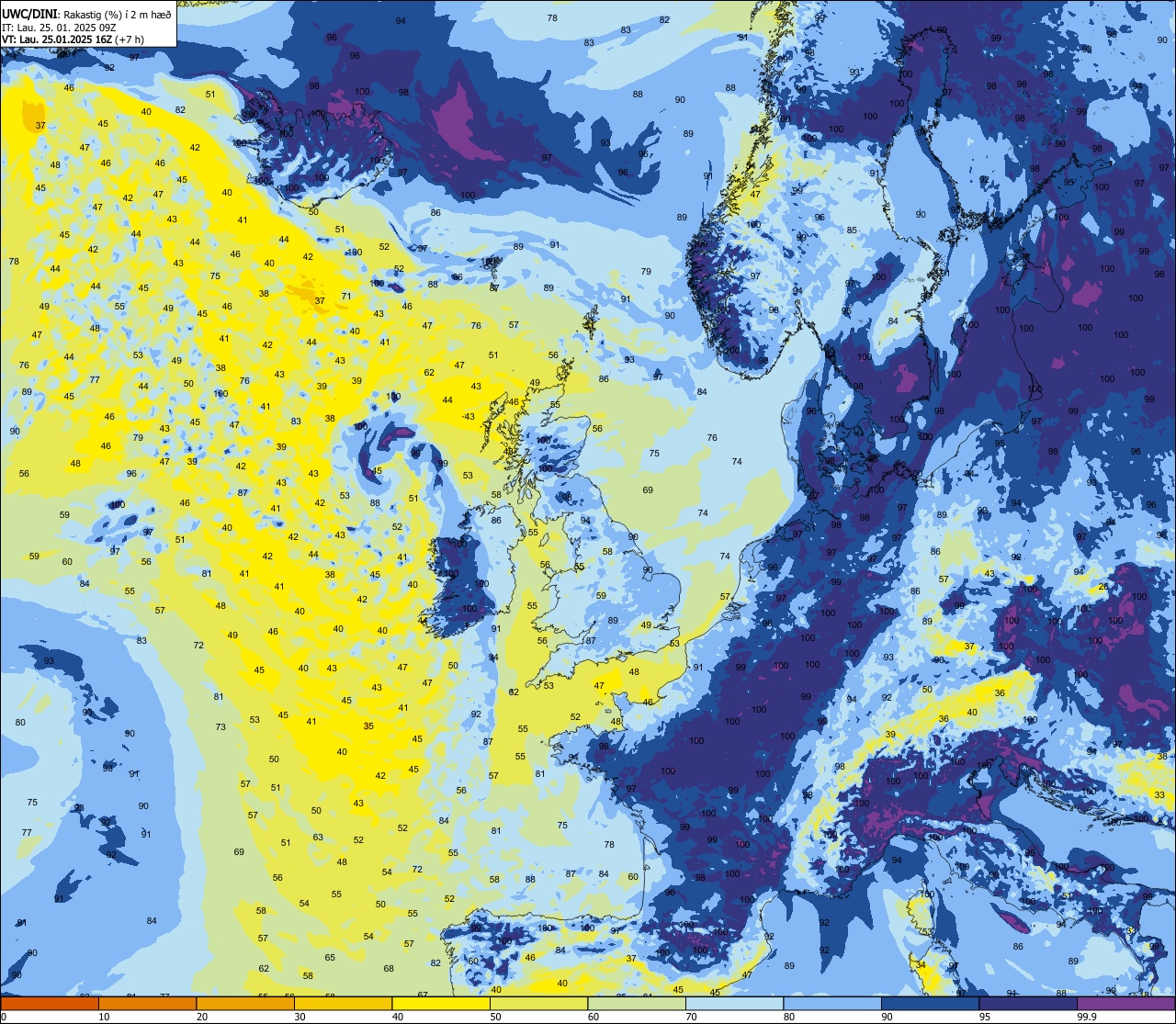Click the light orange 20–30 legend swatch
Screen dimensions: 1176x1024
245,1004
